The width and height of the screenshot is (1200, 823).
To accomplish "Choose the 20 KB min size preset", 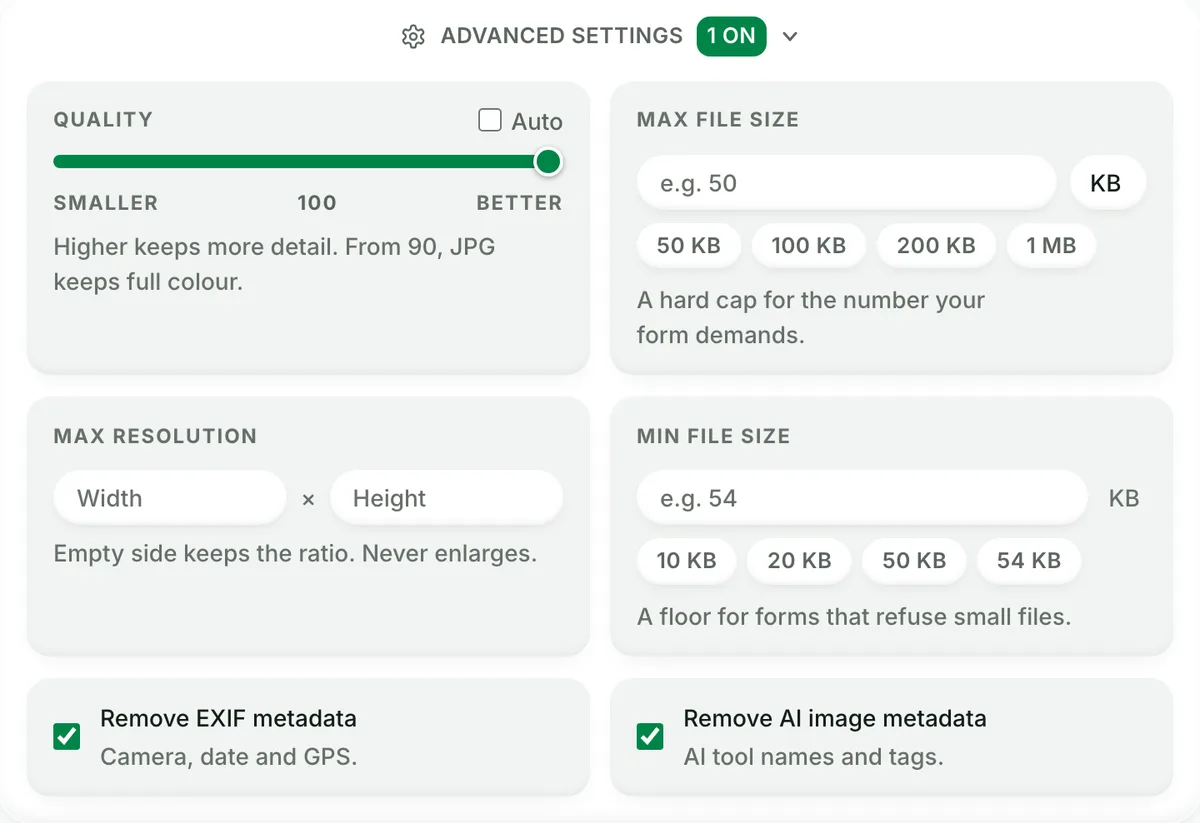I will coord(800,561).
